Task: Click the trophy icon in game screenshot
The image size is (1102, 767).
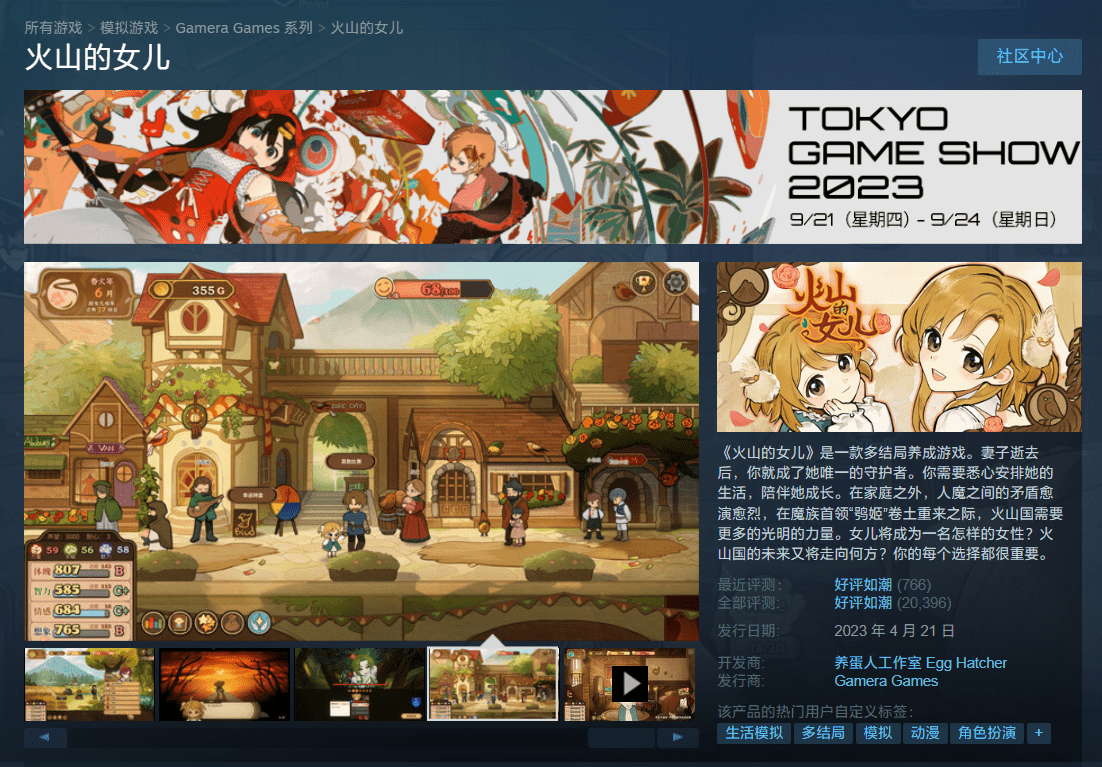Action: pos(642,283)
